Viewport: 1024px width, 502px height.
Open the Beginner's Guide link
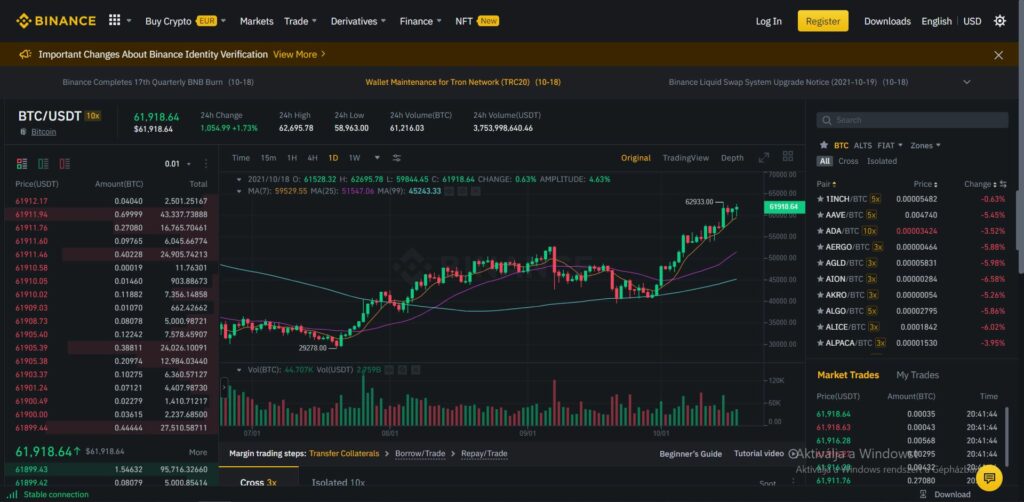(x=690, y=453)
